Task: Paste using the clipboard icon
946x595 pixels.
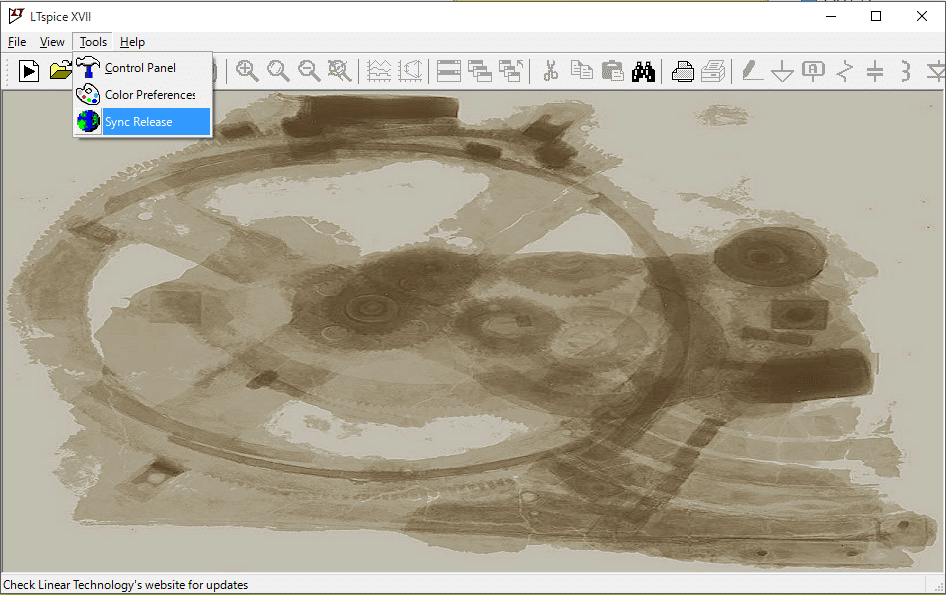Action: tap(612, 71)
